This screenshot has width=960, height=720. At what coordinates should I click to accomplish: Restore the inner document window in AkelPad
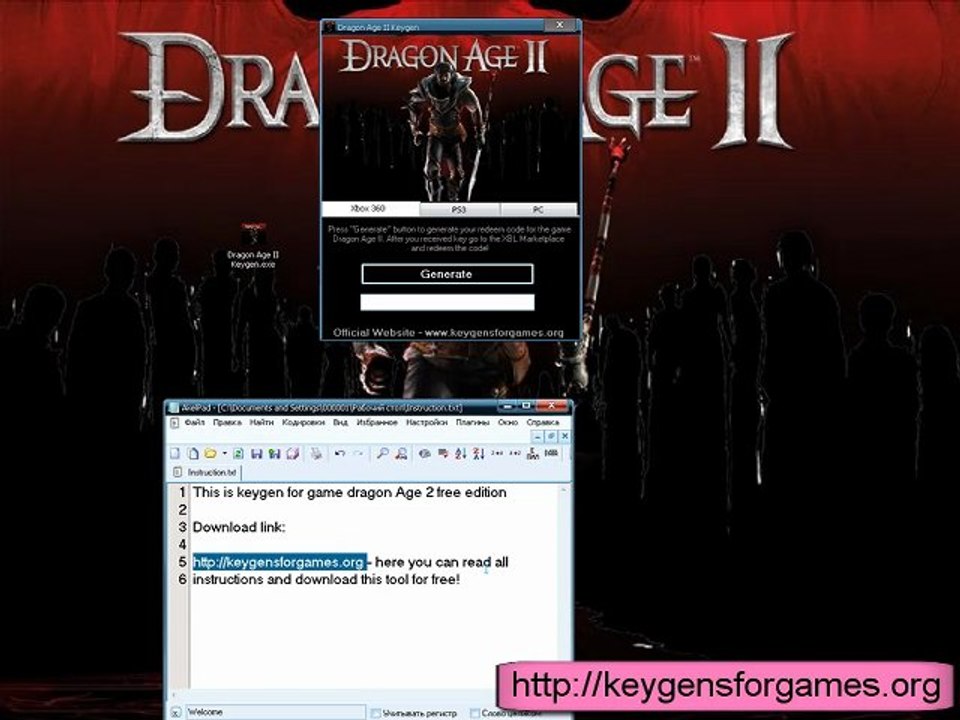(551, 437)
